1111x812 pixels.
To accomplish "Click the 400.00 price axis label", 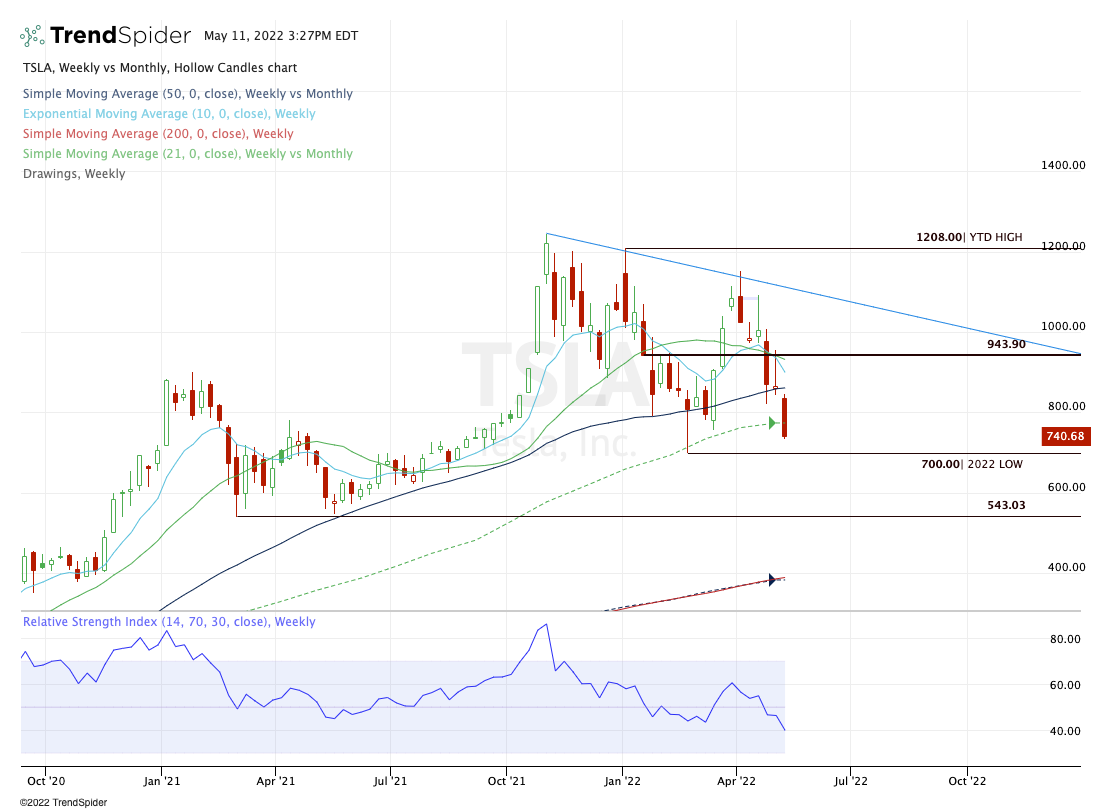I will pyautogui.click(x=1066, y=567).
